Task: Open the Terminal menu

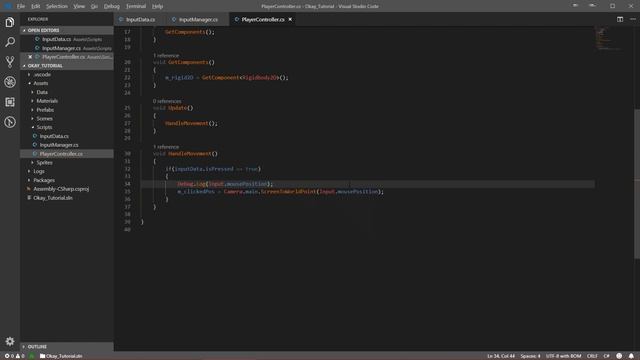Action: tap(136, 6)
